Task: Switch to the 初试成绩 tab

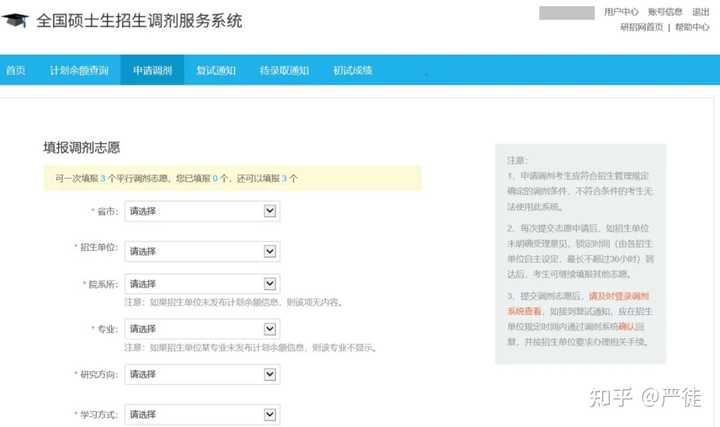Action: [x=353, y=70]
